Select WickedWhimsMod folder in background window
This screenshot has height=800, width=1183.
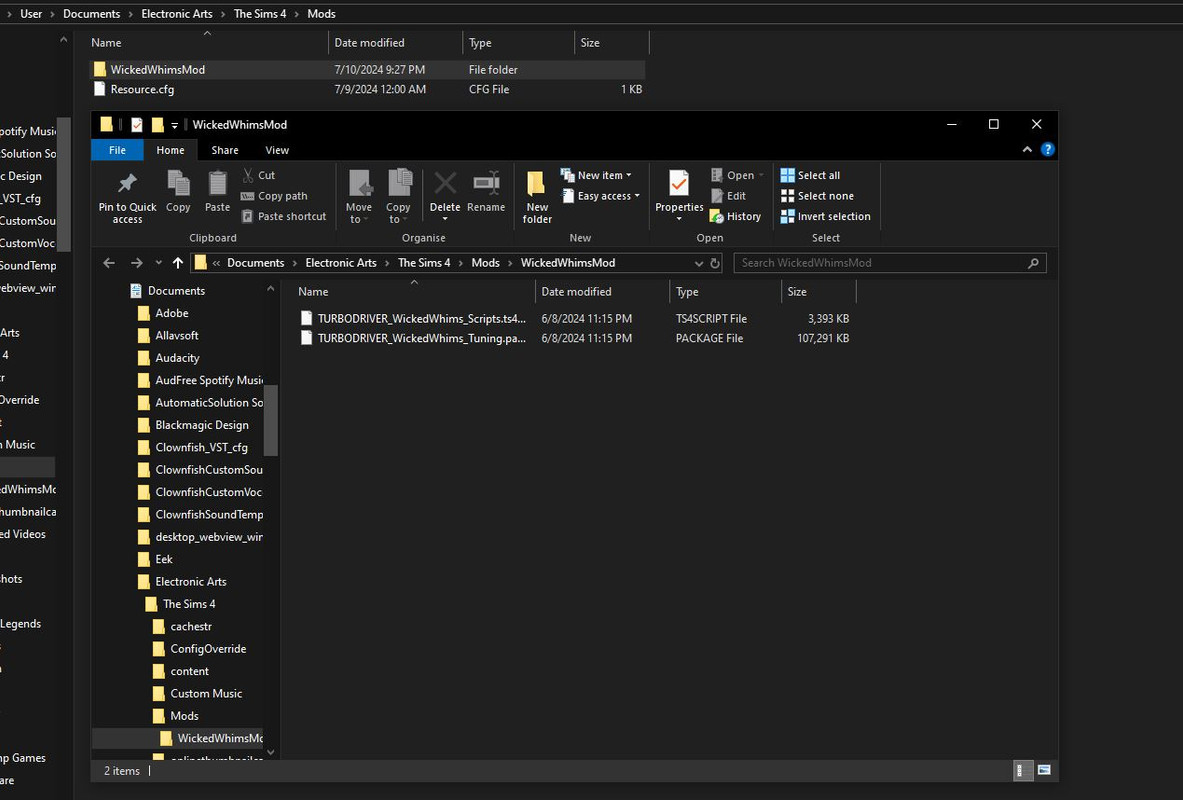click(367, 69)
